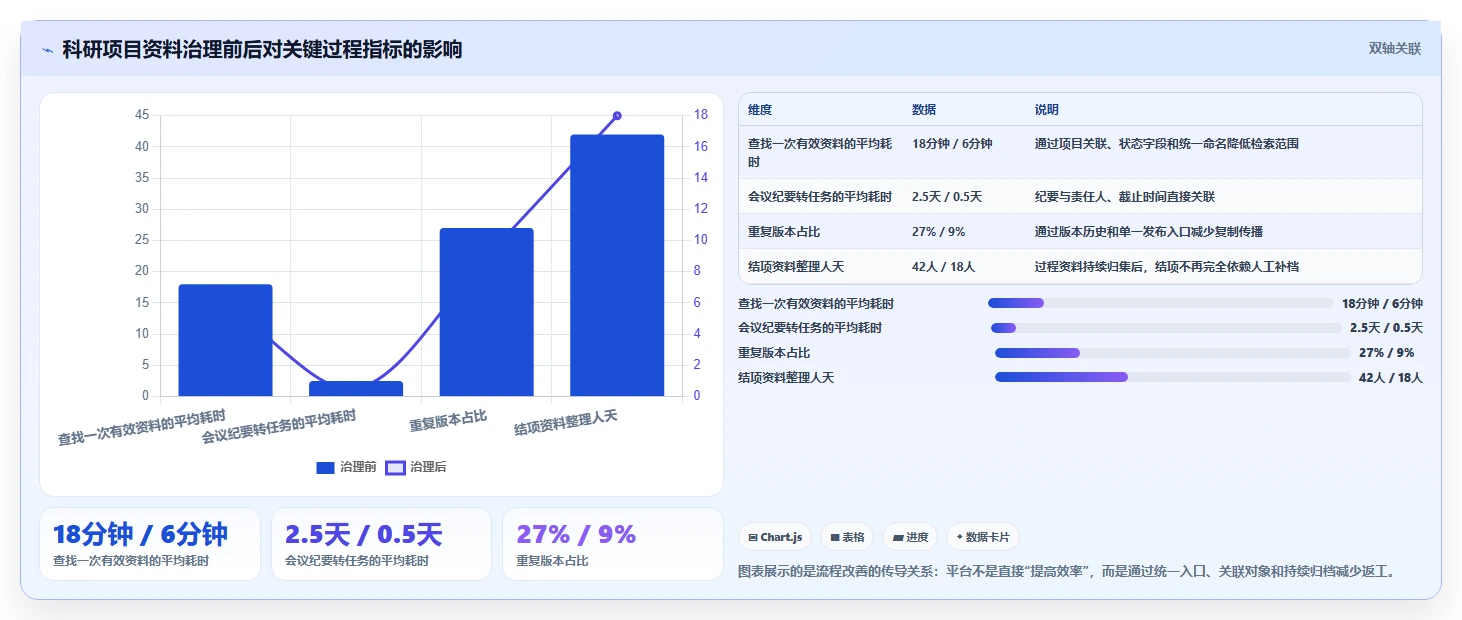Click the progress bar for 查找一次有效资料的平均耗时
1462x620 pixels.
tap(1161, 303)
